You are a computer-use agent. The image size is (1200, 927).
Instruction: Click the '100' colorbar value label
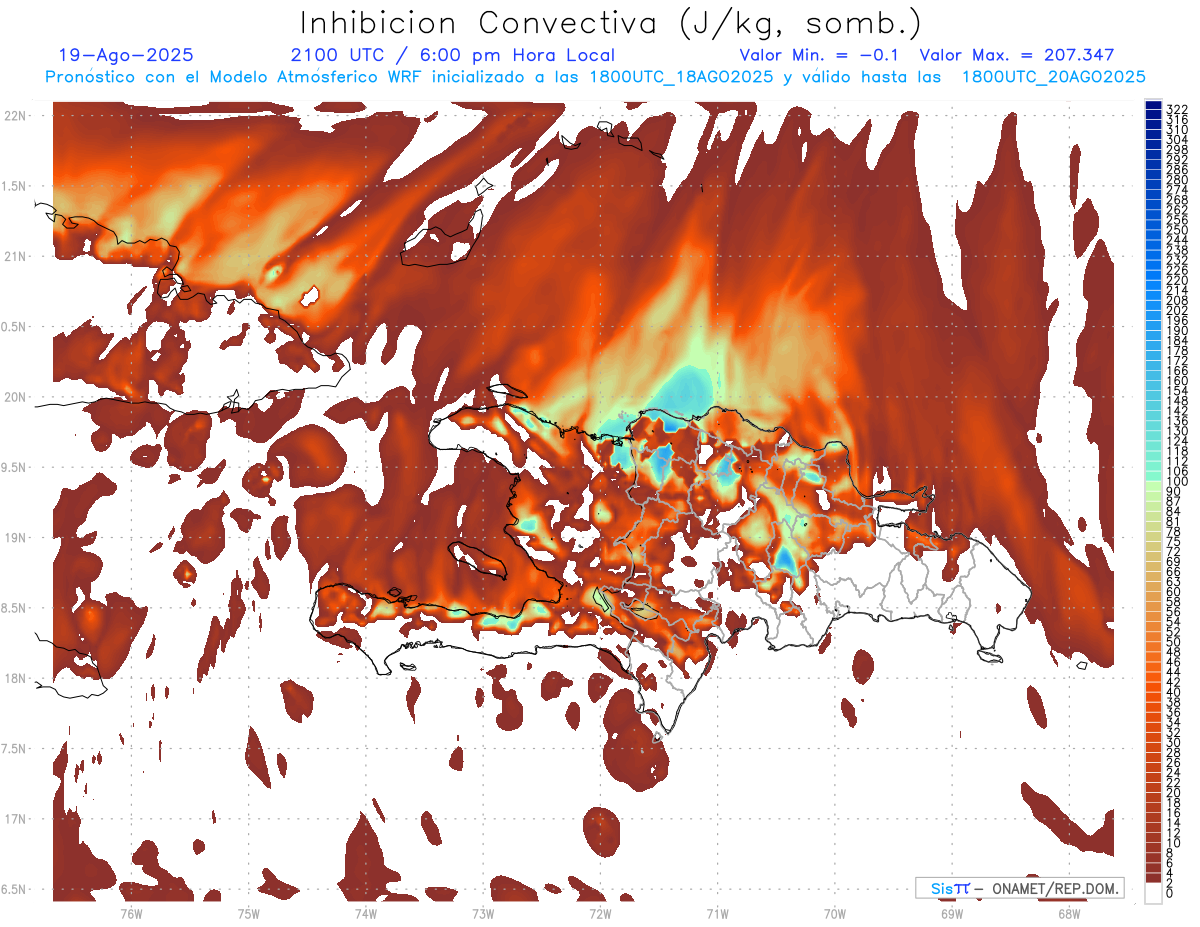coord(1177,483)
